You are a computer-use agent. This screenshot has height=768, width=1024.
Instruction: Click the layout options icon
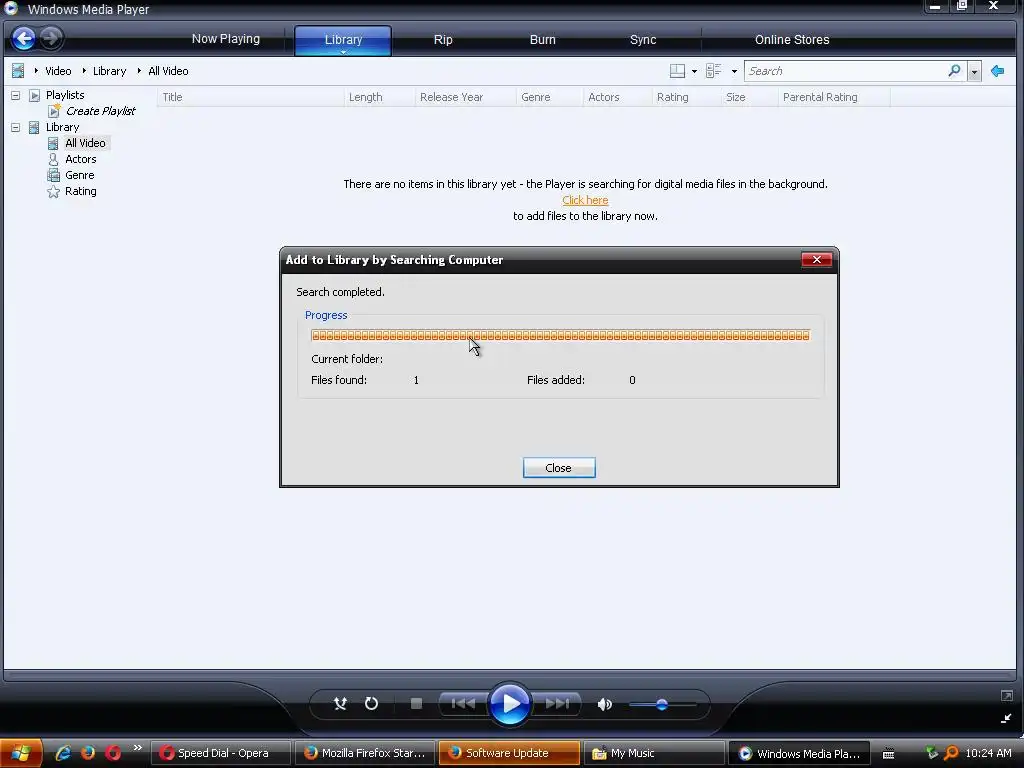click(677, 71)
